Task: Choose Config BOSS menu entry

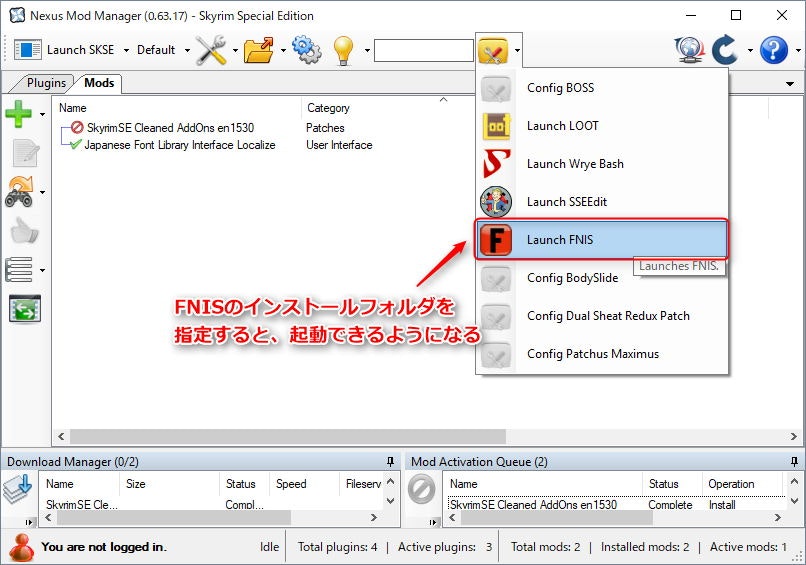Action: coord(601,88)
